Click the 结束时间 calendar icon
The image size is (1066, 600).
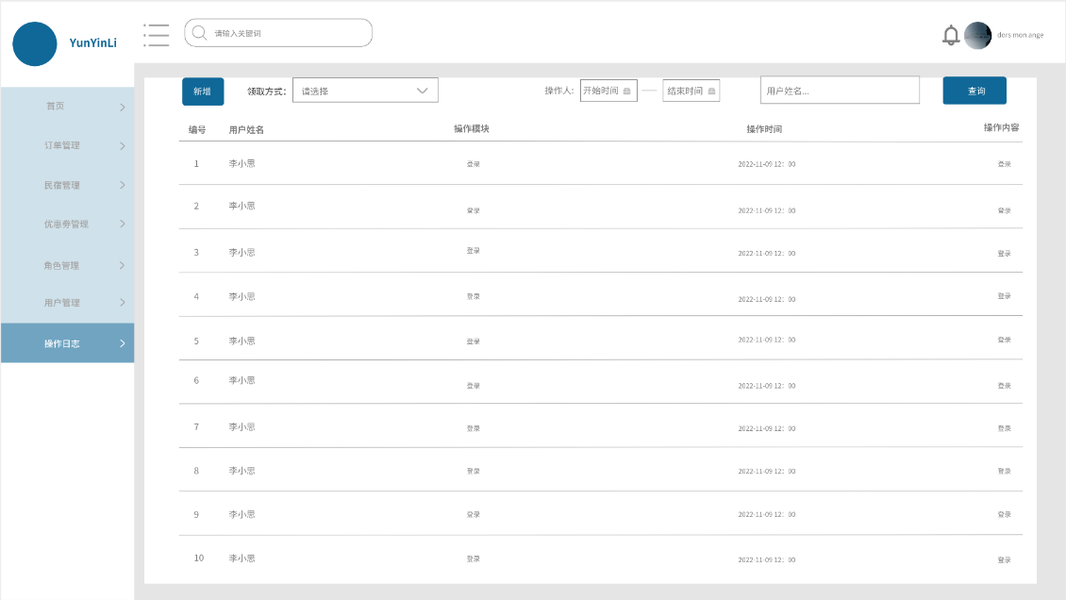coord(711,91)
